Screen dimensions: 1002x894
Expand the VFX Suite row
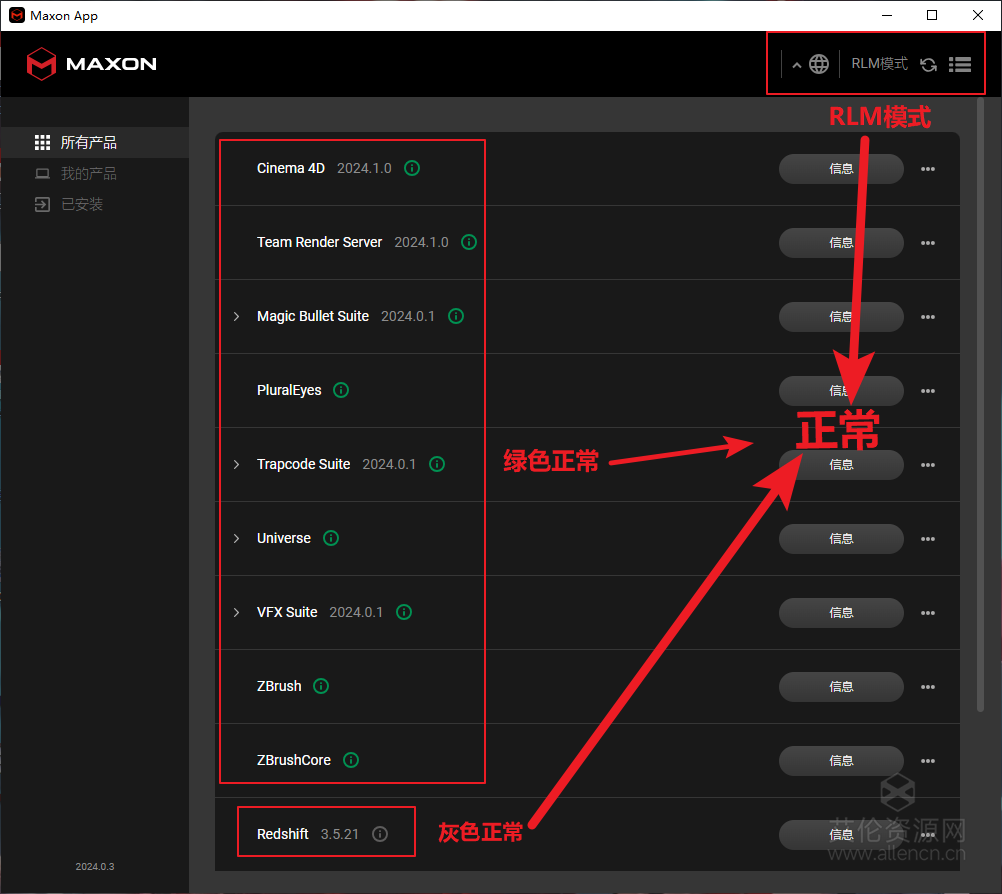point(236,612)
